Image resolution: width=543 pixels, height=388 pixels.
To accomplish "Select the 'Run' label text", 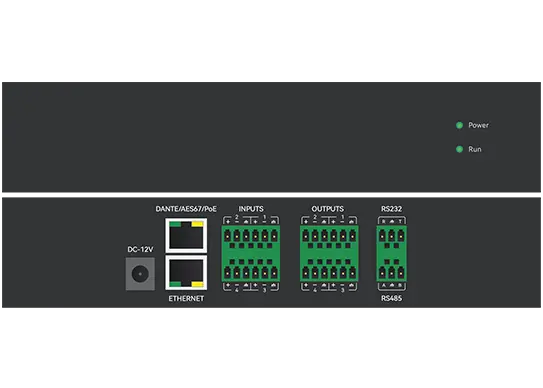I will (475, 149).
